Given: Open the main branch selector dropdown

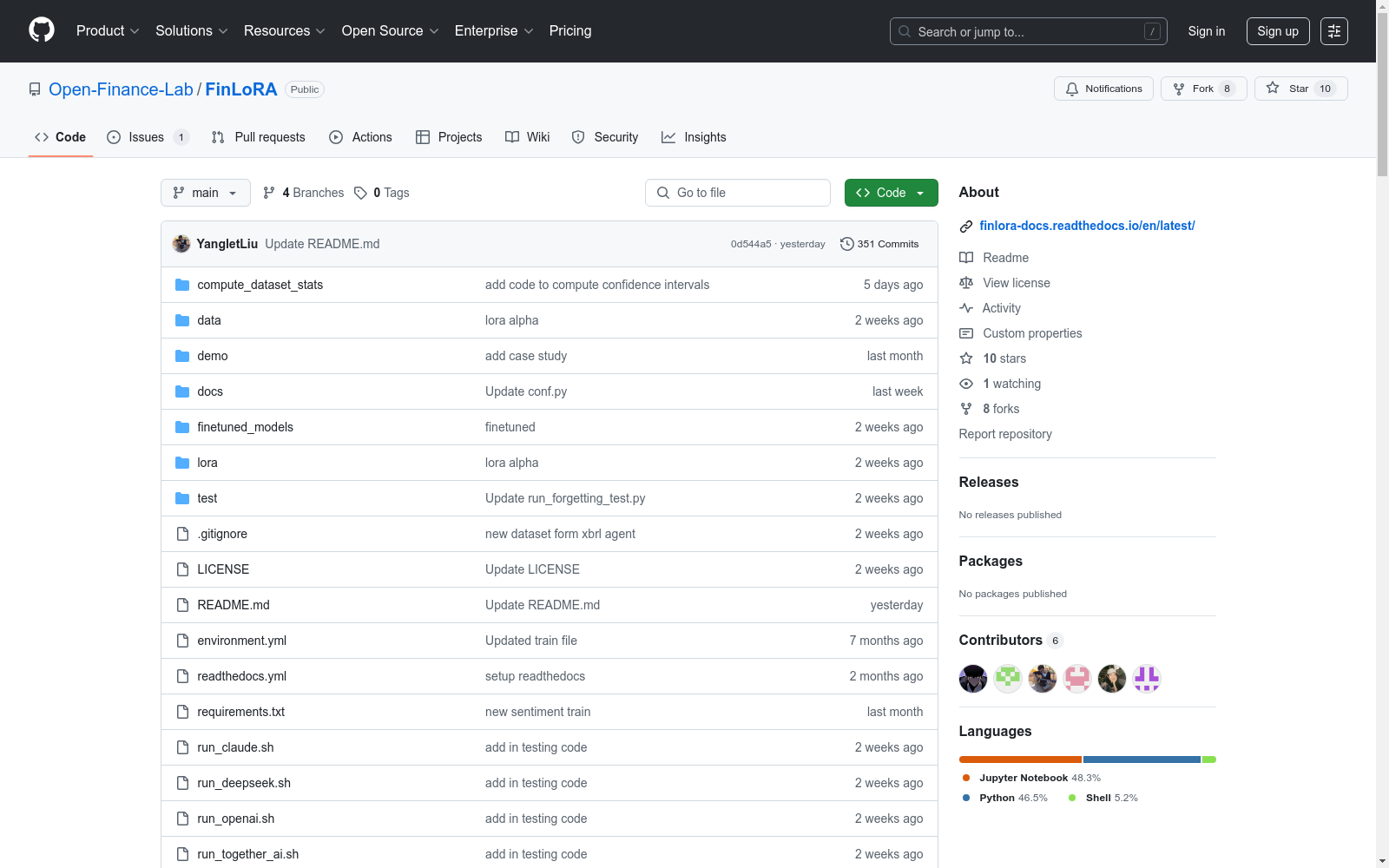Looking at the screenshot, I should [206, 193].
